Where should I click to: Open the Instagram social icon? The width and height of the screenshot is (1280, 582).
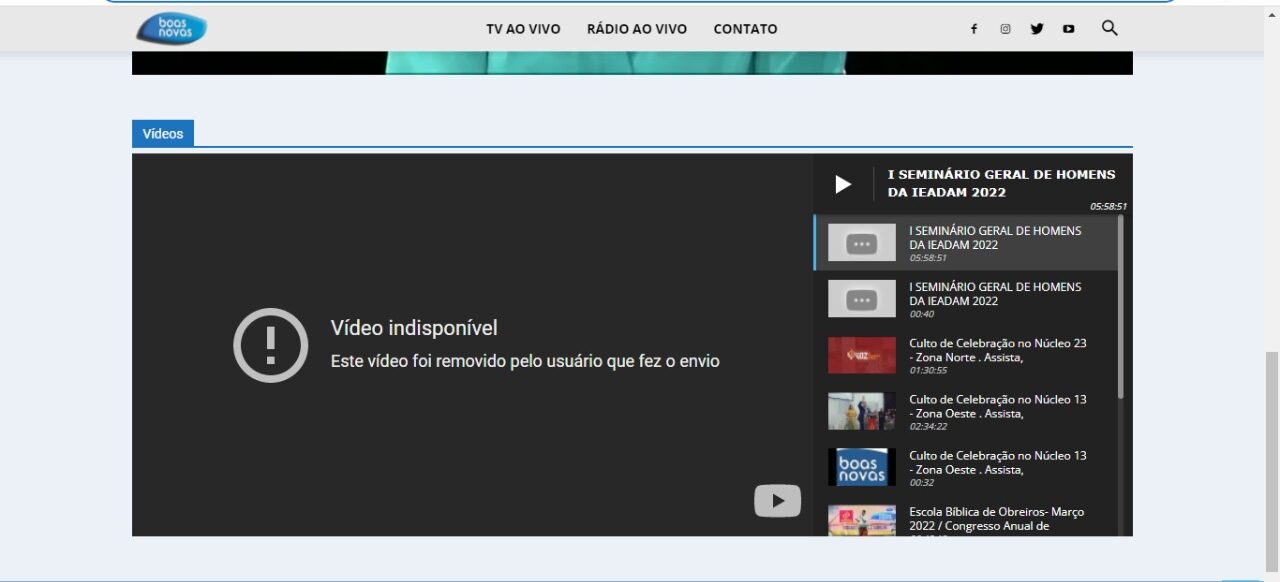(x=1005, y=29)
